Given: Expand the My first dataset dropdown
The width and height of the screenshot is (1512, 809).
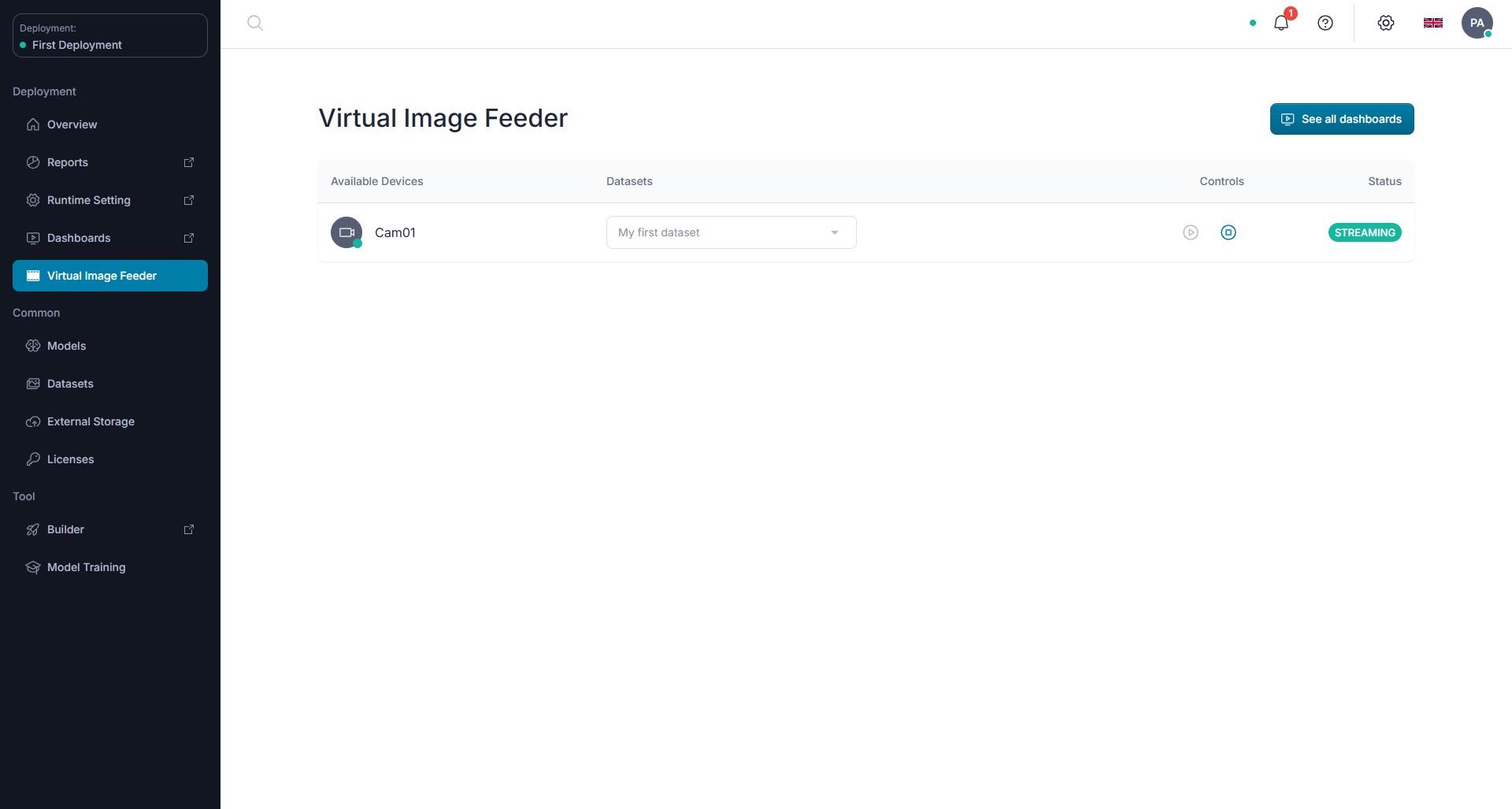Looking at the screenshot, I should pyautogui.click(x=732, y=232).
